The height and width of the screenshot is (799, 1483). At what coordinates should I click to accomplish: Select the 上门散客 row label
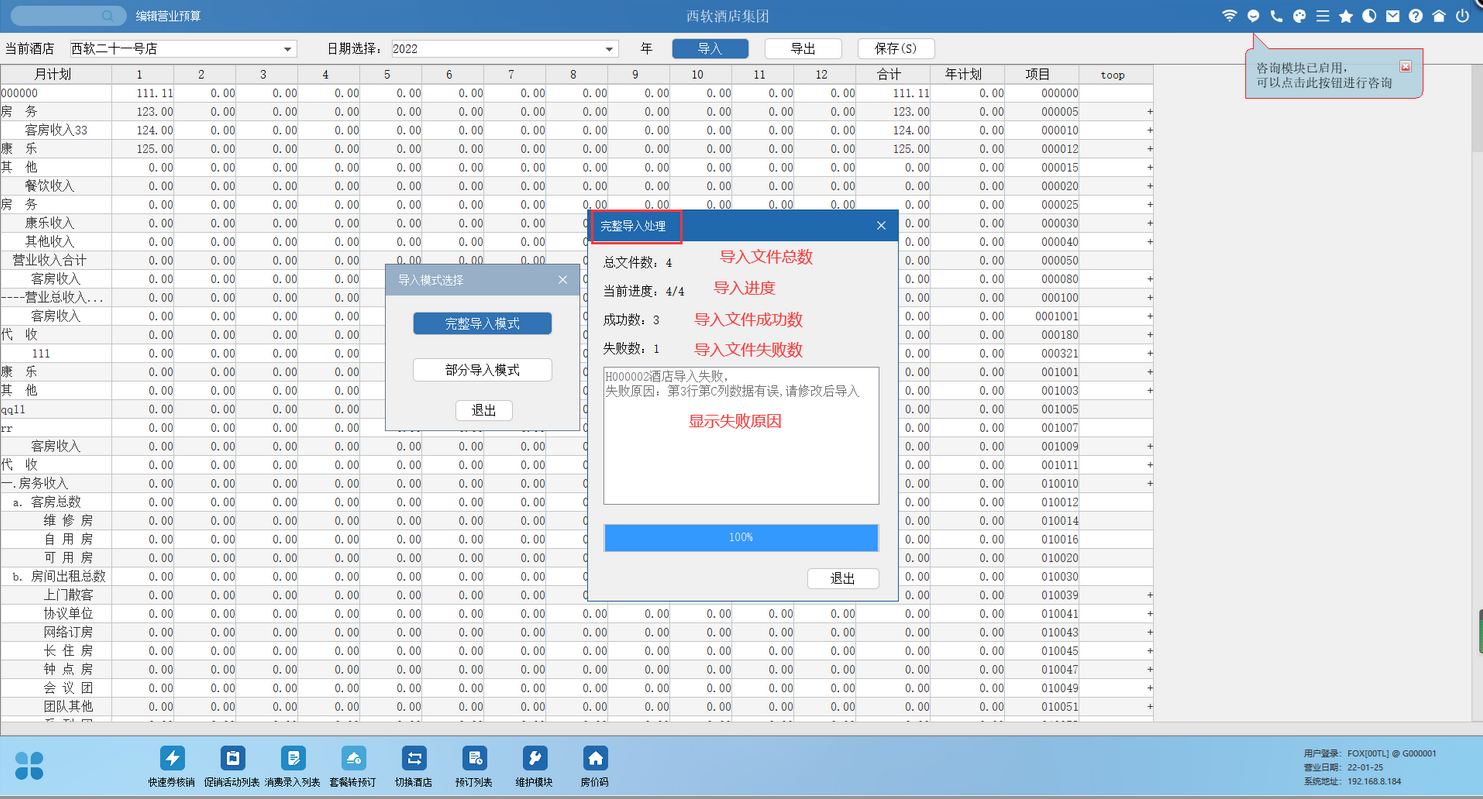(68, 595)
